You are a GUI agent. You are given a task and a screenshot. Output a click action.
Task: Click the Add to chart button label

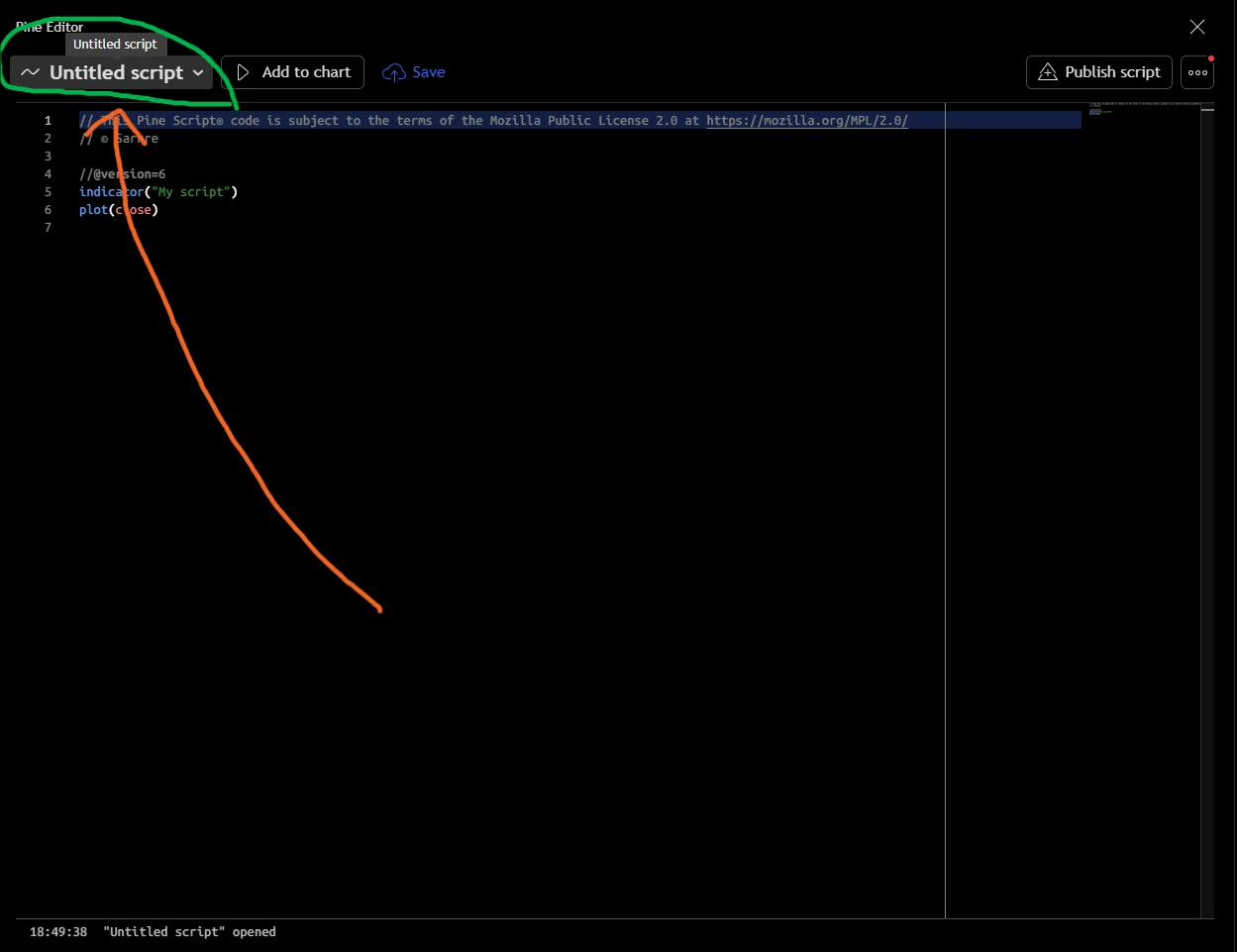pyautogui.click(x=306, y=72)
